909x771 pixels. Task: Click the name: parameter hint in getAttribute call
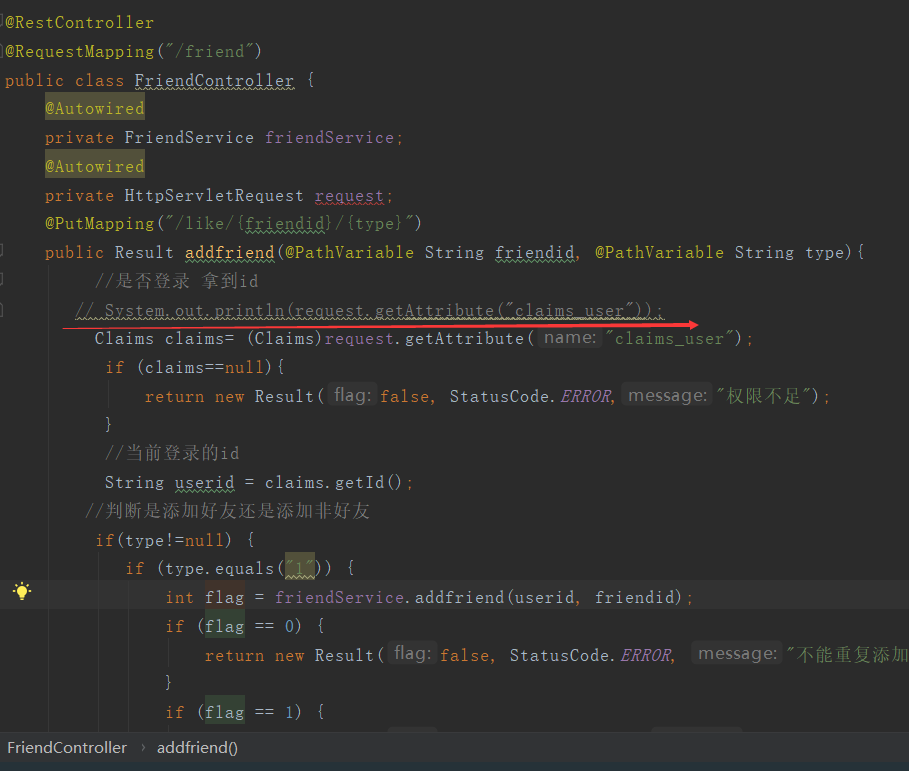[x=568, y=338]
